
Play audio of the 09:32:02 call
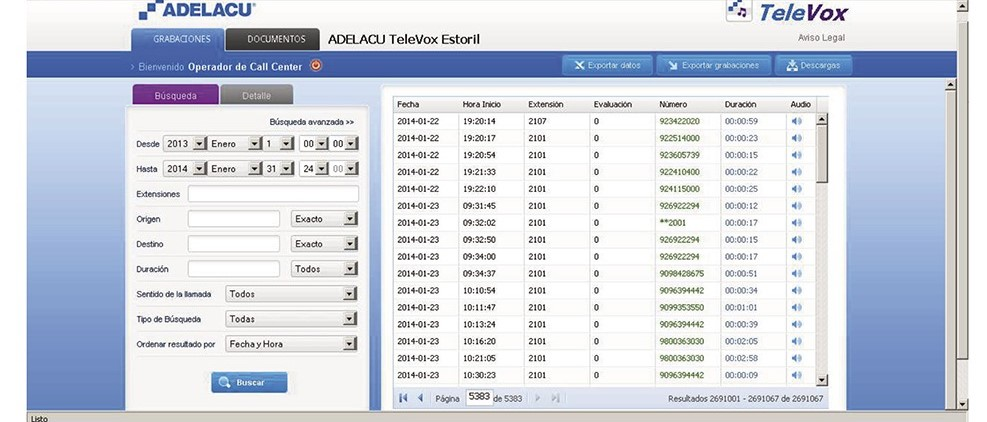coord(796,223)
